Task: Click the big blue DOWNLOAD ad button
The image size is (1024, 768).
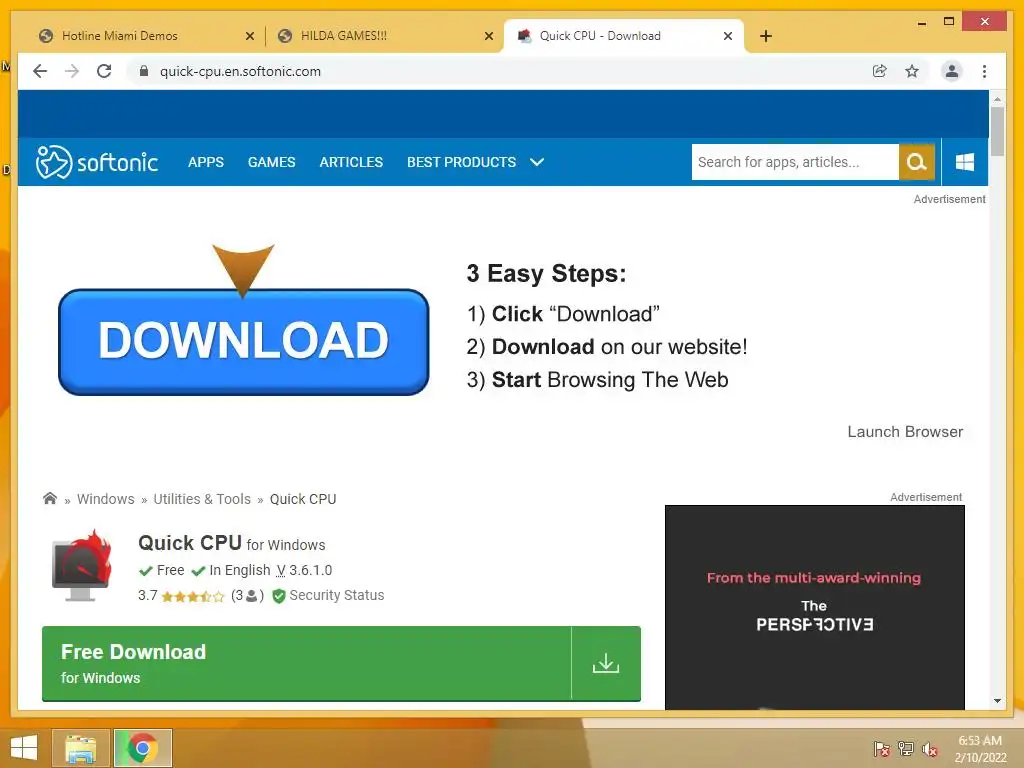Action: (244, 342)
